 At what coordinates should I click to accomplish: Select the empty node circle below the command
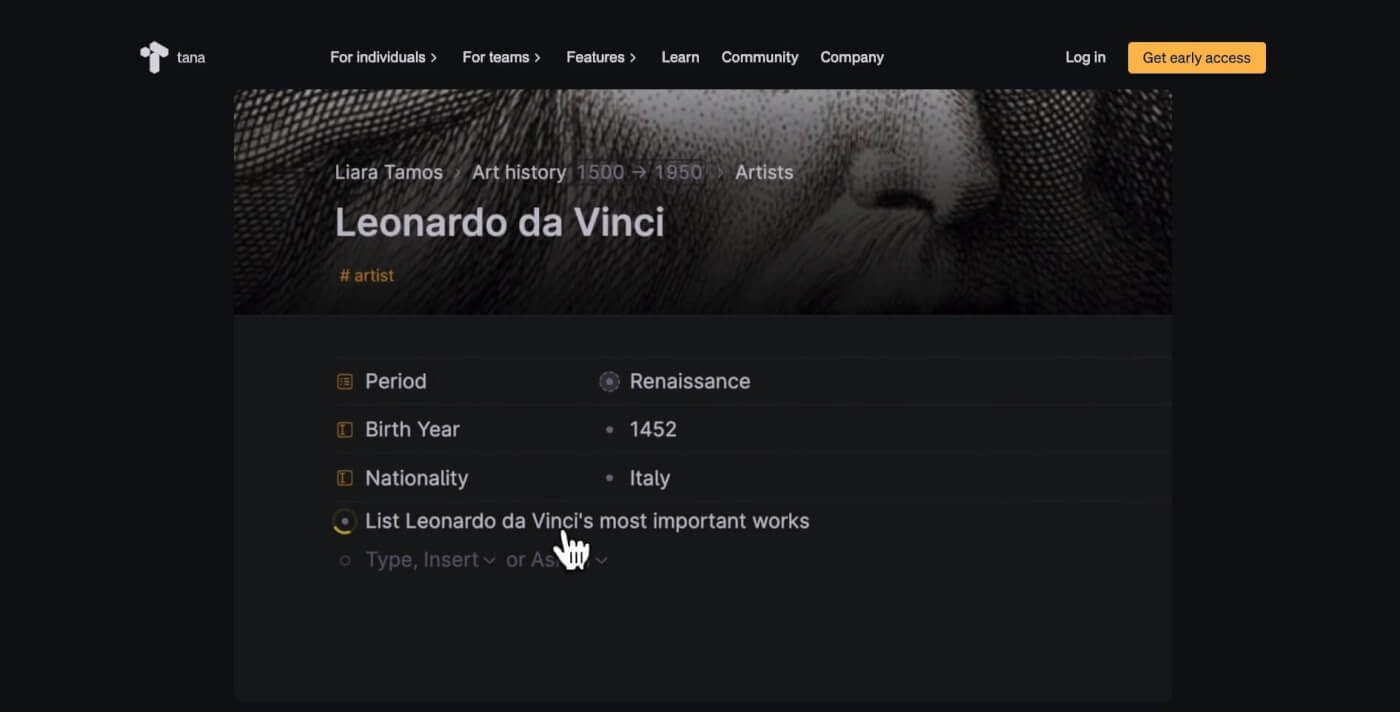(x=344, y=560)
